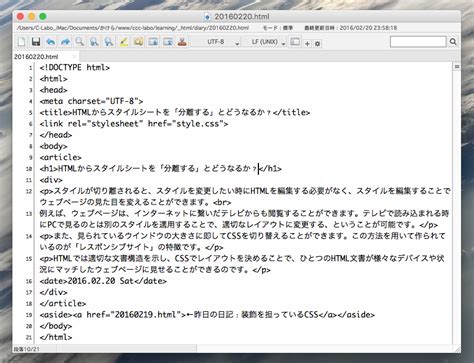Click the '</head>' closing tag line

coord(56,135)
